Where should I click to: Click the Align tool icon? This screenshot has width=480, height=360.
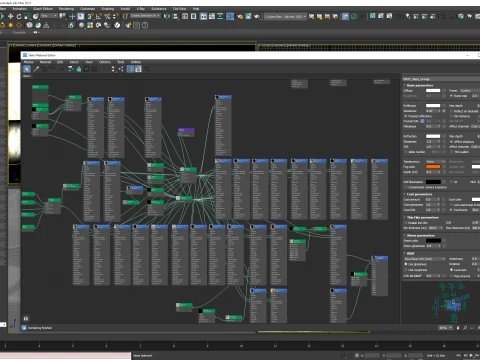click(175, 16)
